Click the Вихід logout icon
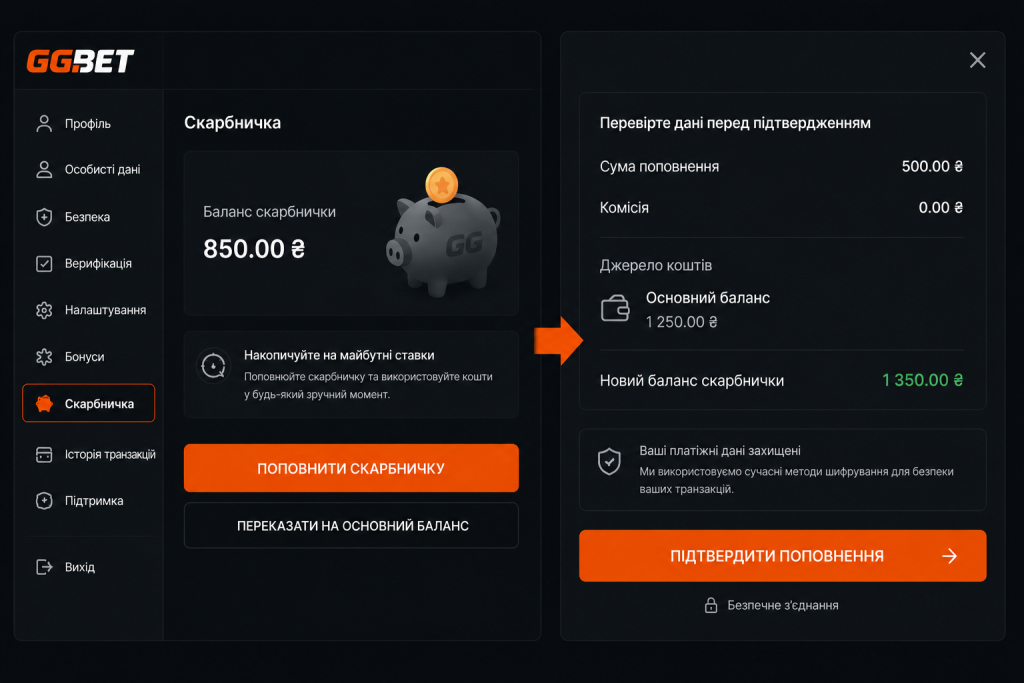Image resolution: width=1024 pixels, height=683 pixels. point(44,567)
